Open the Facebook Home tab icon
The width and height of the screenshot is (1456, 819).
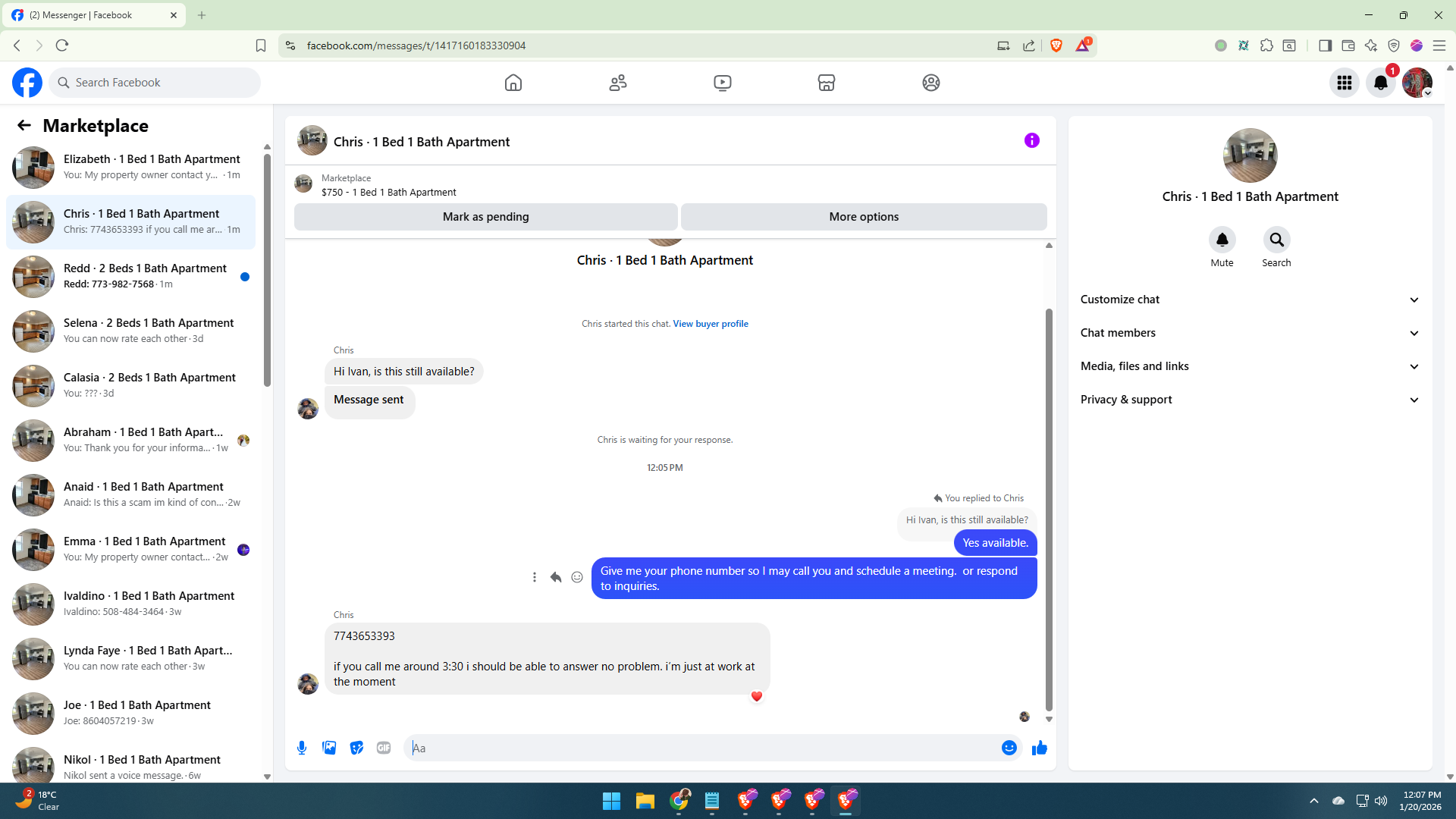pos(513,83)
